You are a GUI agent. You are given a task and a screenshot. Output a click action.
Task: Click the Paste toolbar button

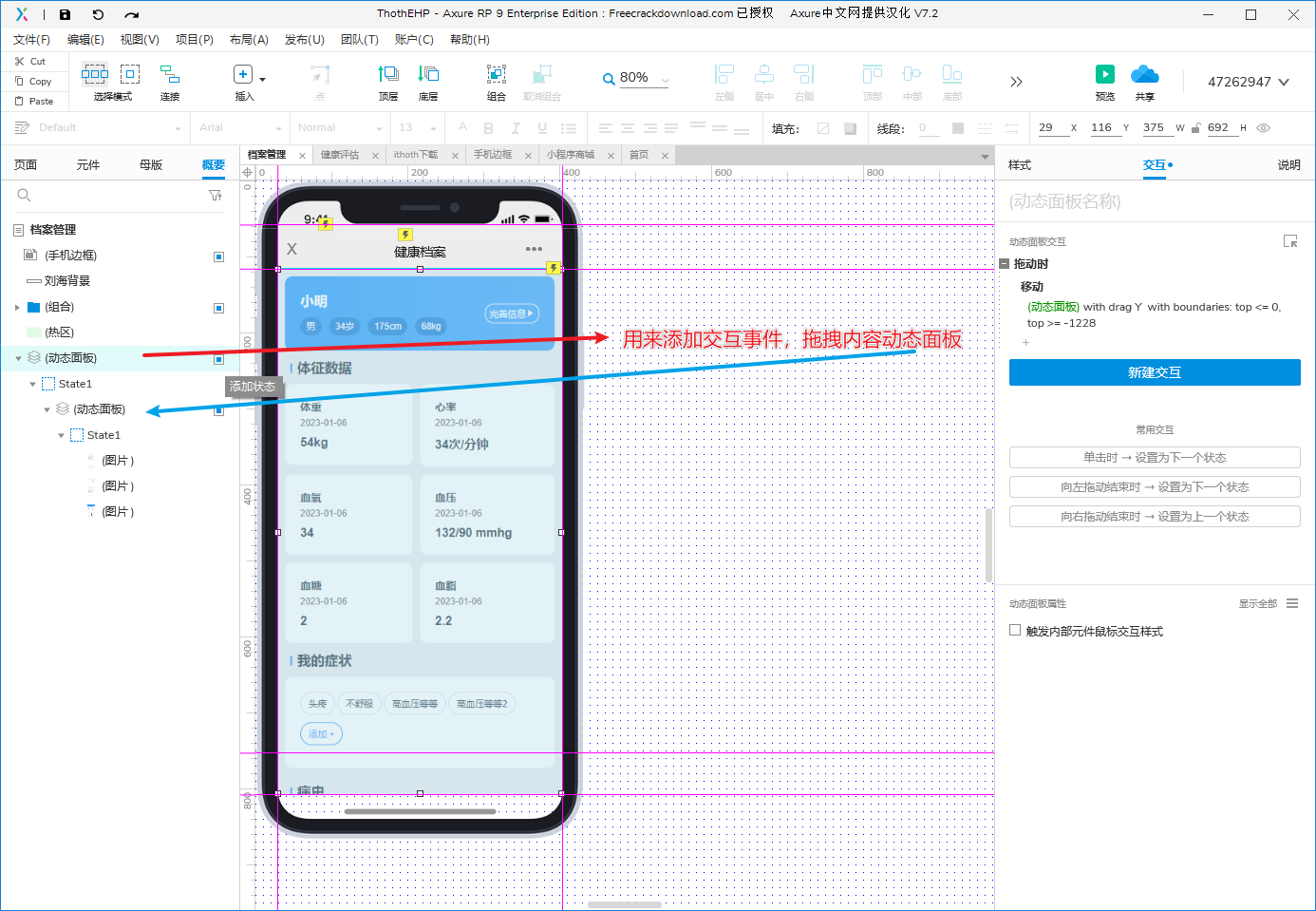tap(33, 101)
